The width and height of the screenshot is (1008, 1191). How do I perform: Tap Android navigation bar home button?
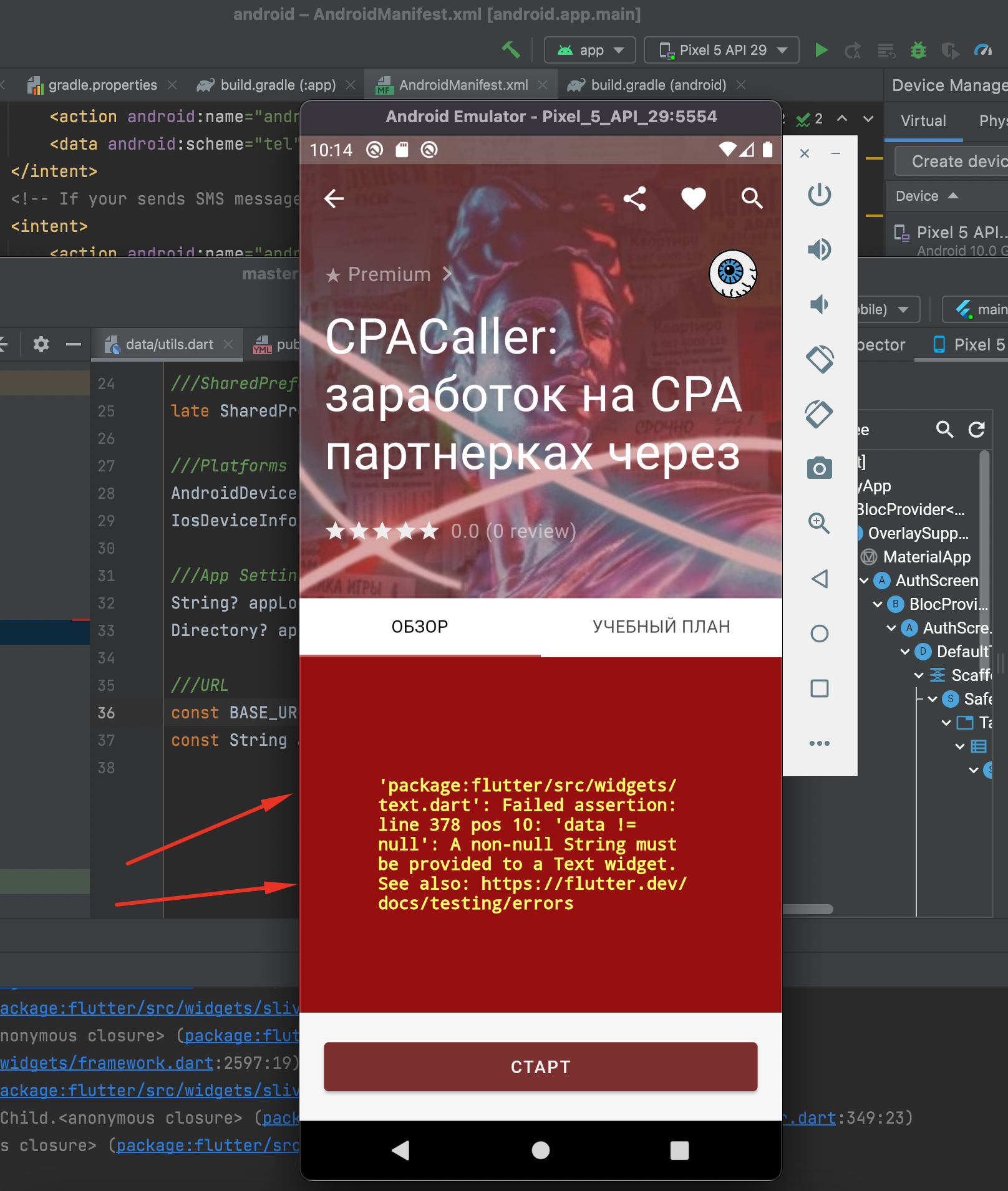click(540, 1150)
